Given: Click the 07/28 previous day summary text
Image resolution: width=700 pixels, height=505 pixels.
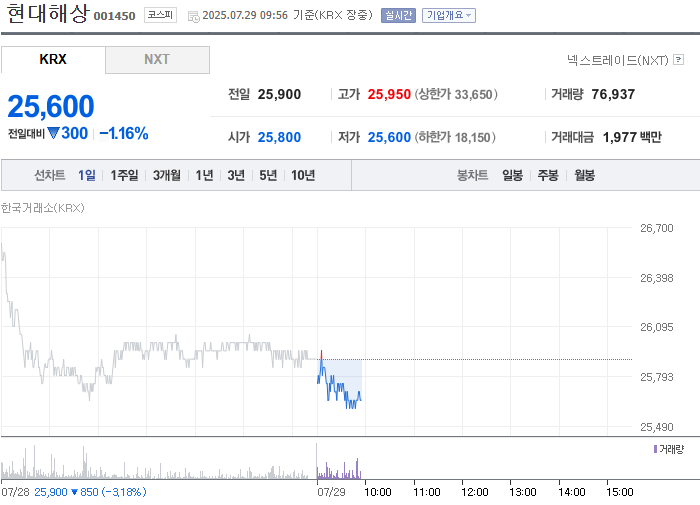Looking at the screenshot, I should 74,492.
